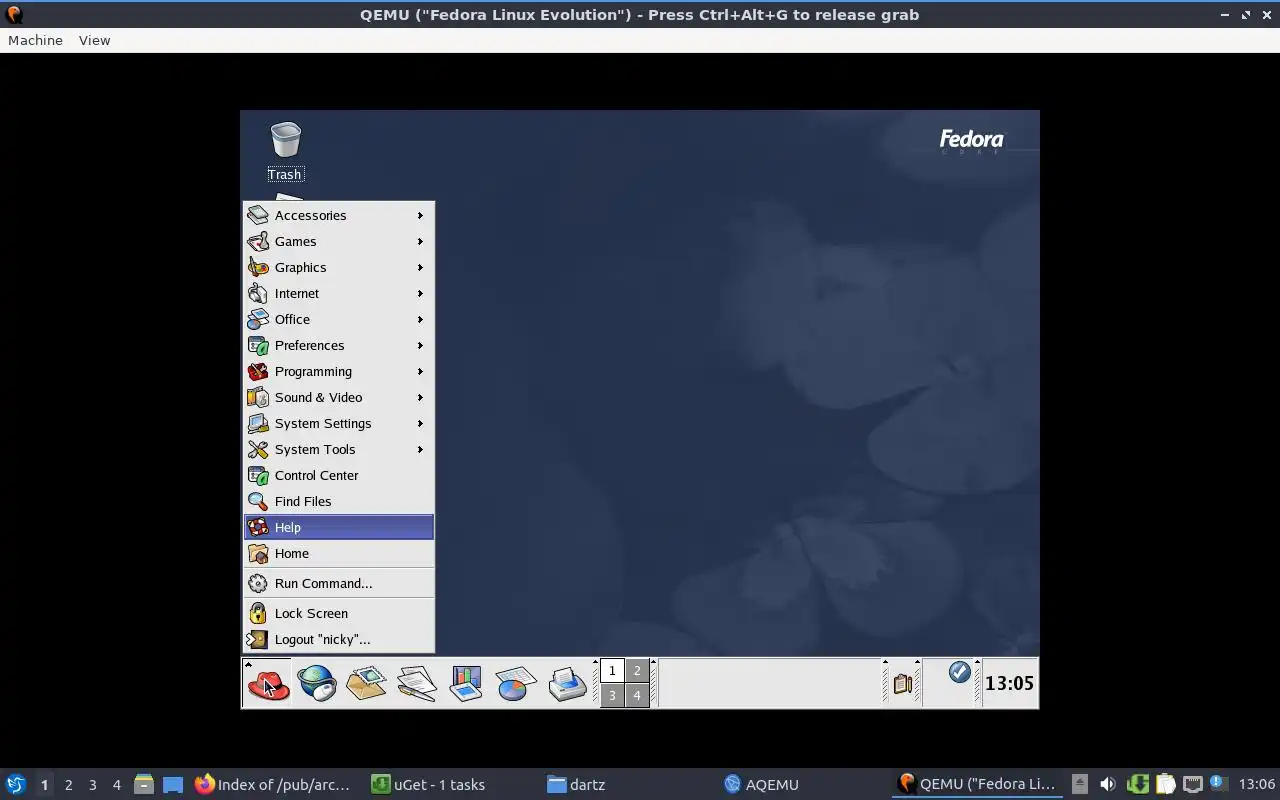The height and width of the screenshot is (800, 1280).
Task: Open the Games submenu
Action: (339, 241)
